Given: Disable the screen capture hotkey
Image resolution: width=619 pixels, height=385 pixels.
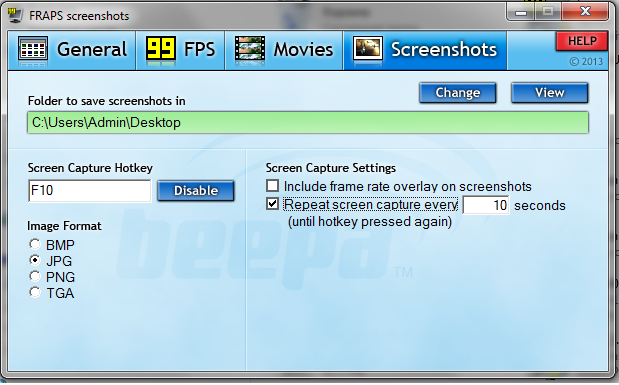Looking at the screenshot, I should (196, 191).
